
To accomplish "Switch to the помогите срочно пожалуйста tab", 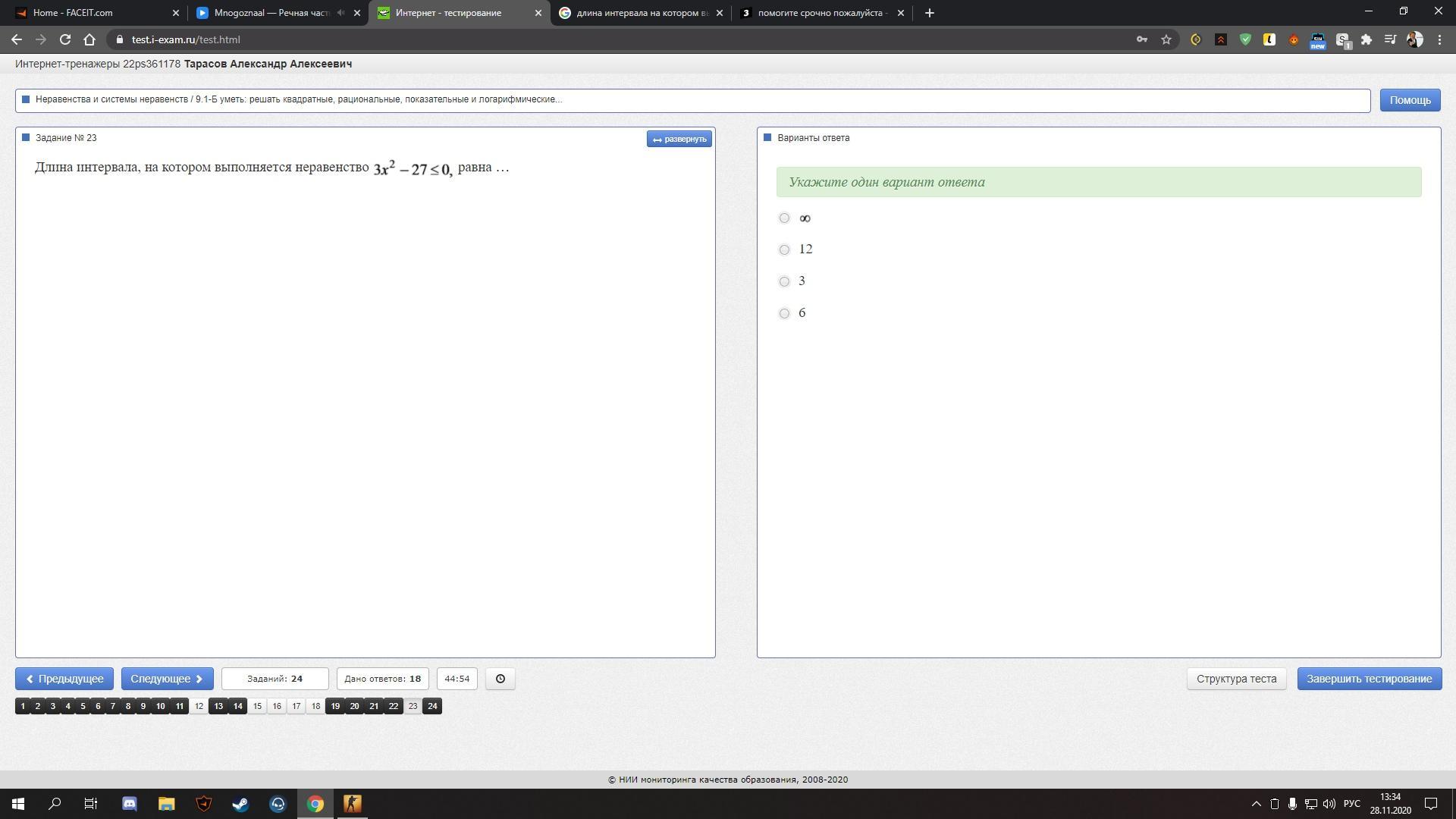I will (819, 13).
